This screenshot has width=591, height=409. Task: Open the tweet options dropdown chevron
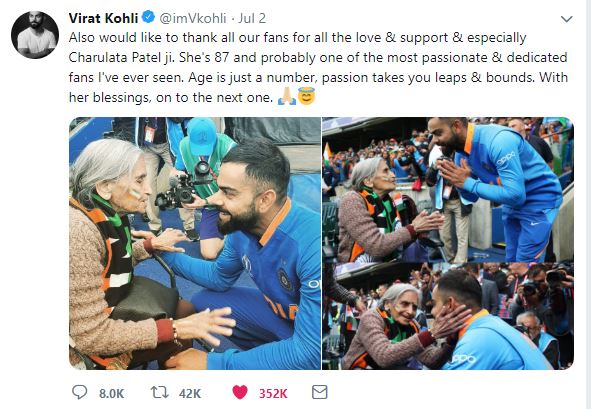coord(567,19)
